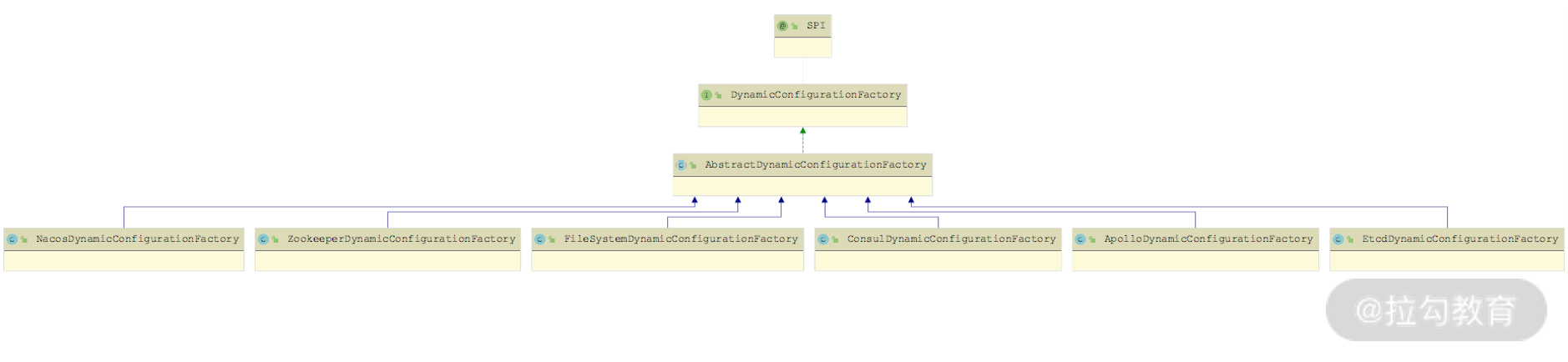Click the class icon beside ConsulDynamicConfigurationFactory
The image size is (1568, 362).
[822, 239]
